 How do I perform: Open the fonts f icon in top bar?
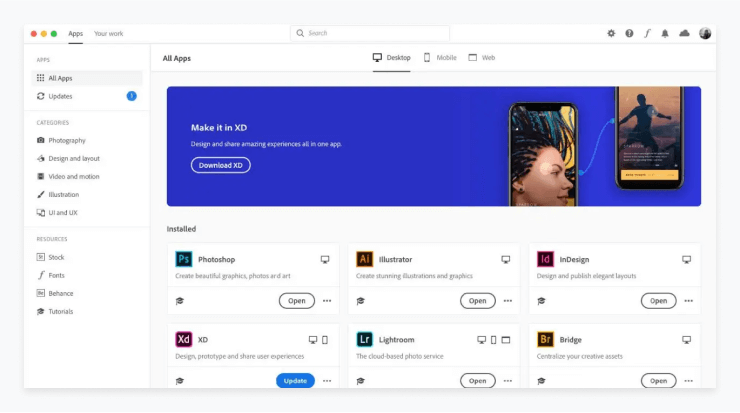[x=648, y=34]
